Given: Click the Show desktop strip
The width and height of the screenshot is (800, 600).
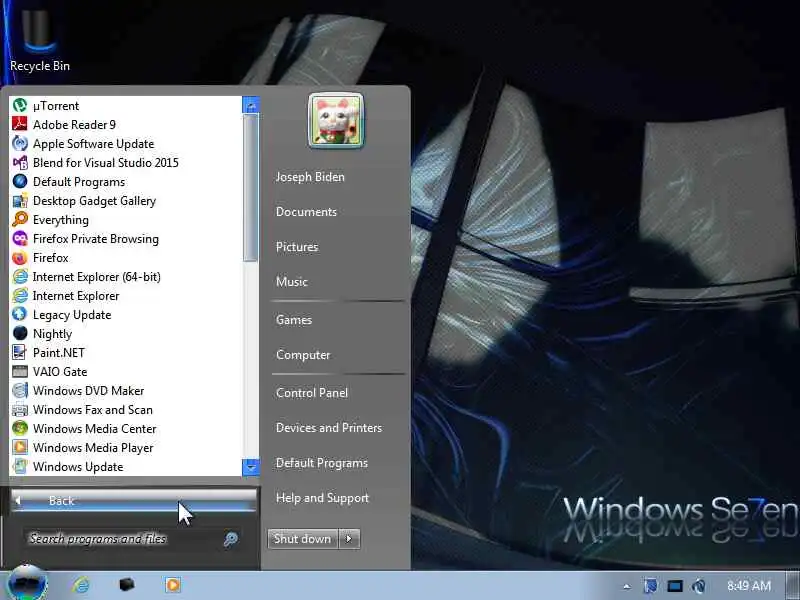Looking at the screenshot, I should (794, 586).
